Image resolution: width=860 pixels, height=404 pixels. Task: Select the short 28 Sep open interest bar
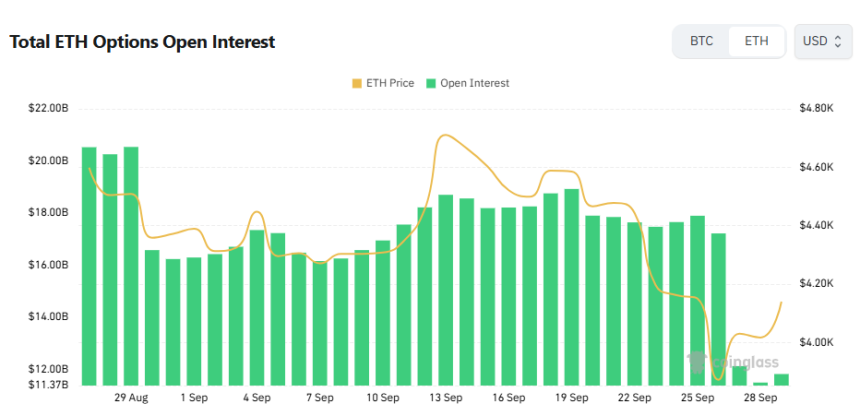[760, 383]
